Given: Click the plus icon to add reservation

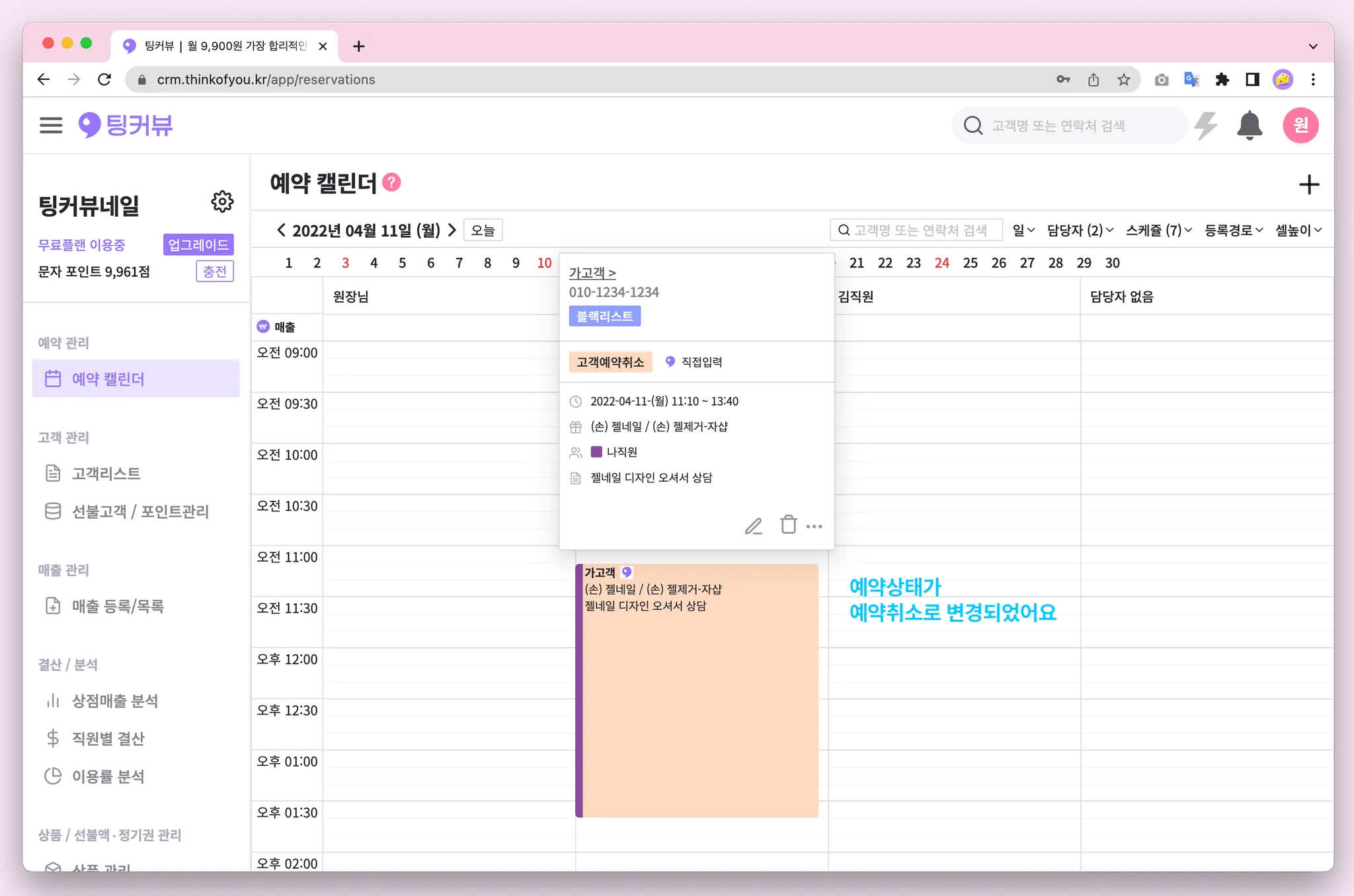Looking at the screenshot, I should (x=1308, y=184).
